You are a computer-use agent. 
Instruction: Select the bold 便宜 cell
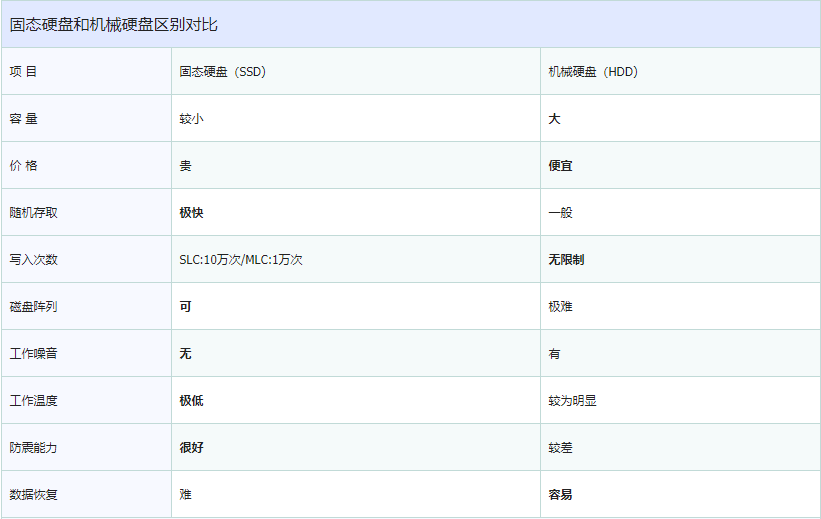coord(560,166)
